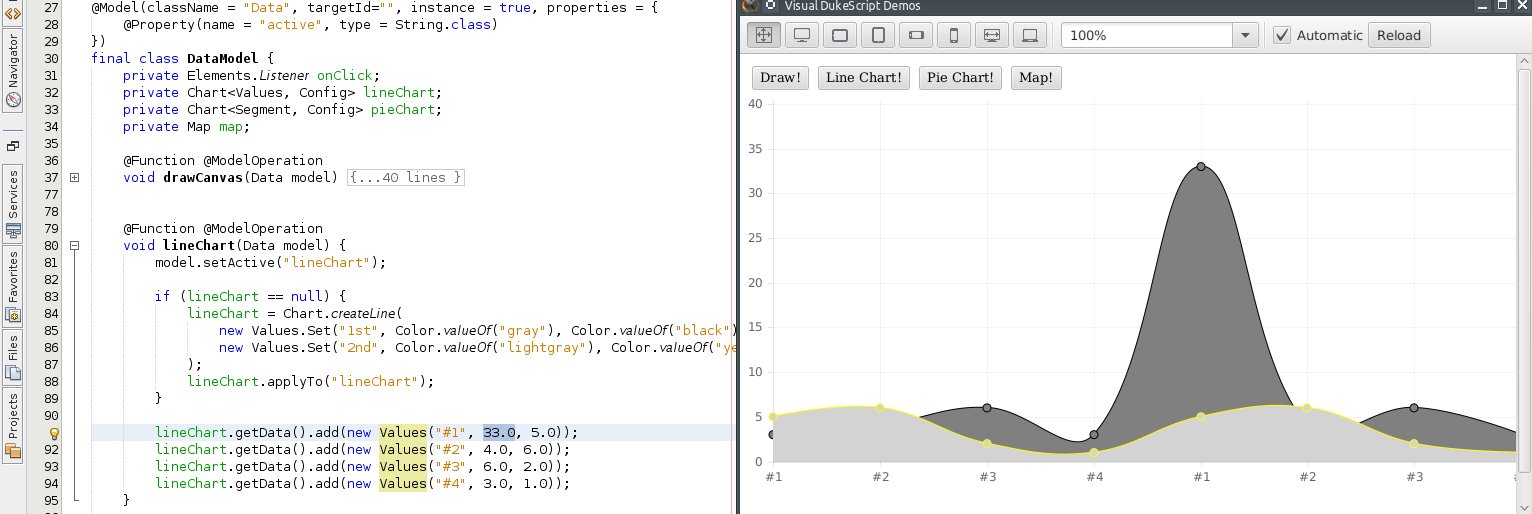Click the collapsed "{...40 lines }" code placeholder
The height and width of the screenshot is (514, 1532).
[x=406, y=178]
